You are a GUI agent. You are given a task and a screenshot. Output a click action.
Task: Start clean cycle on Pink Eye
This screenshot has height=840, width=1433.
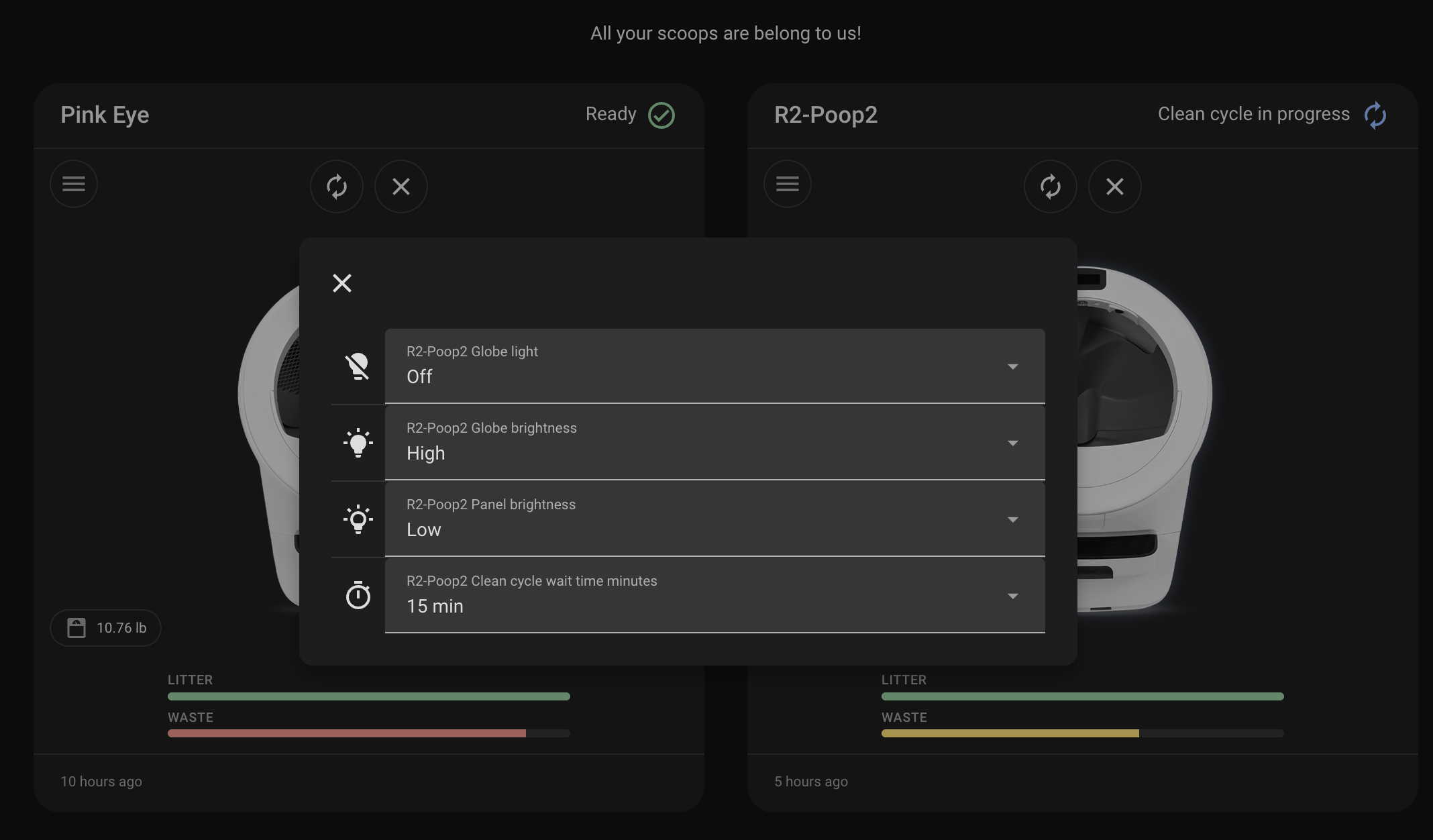coord(337,187)
